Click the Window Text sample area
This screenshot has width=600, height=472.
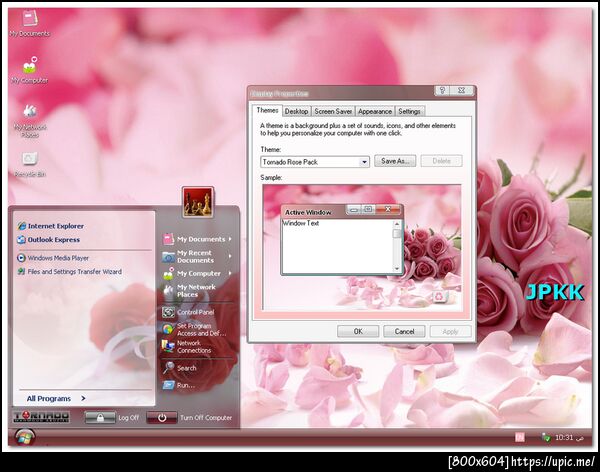pos(338,246)
